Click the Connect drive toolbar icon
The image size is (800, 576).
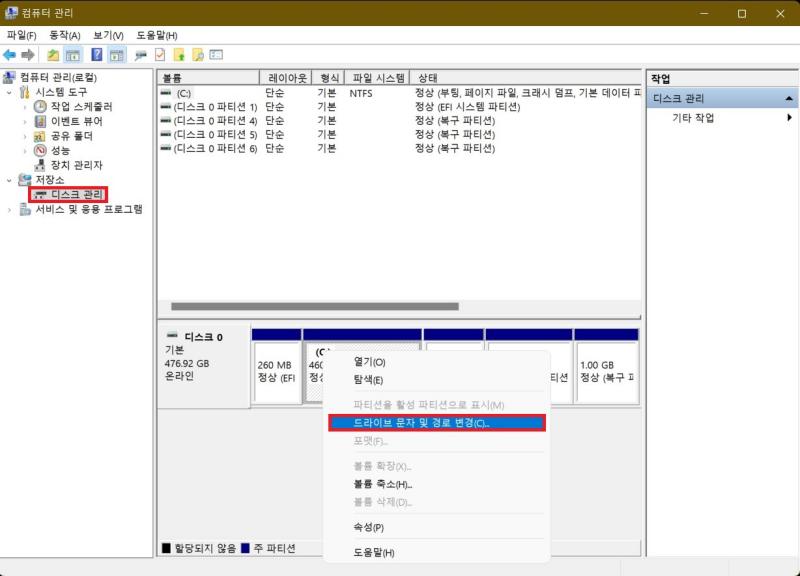coord(140,55)
